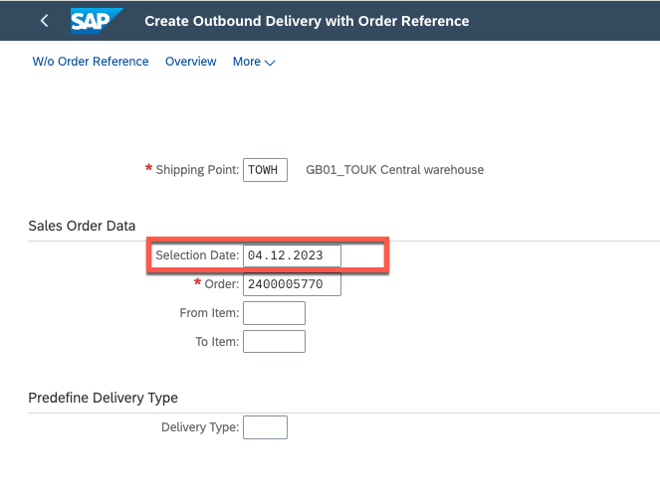This screenshot has width=660, height=495.
Task: Click the Order number input field
Action: (292, 285)
